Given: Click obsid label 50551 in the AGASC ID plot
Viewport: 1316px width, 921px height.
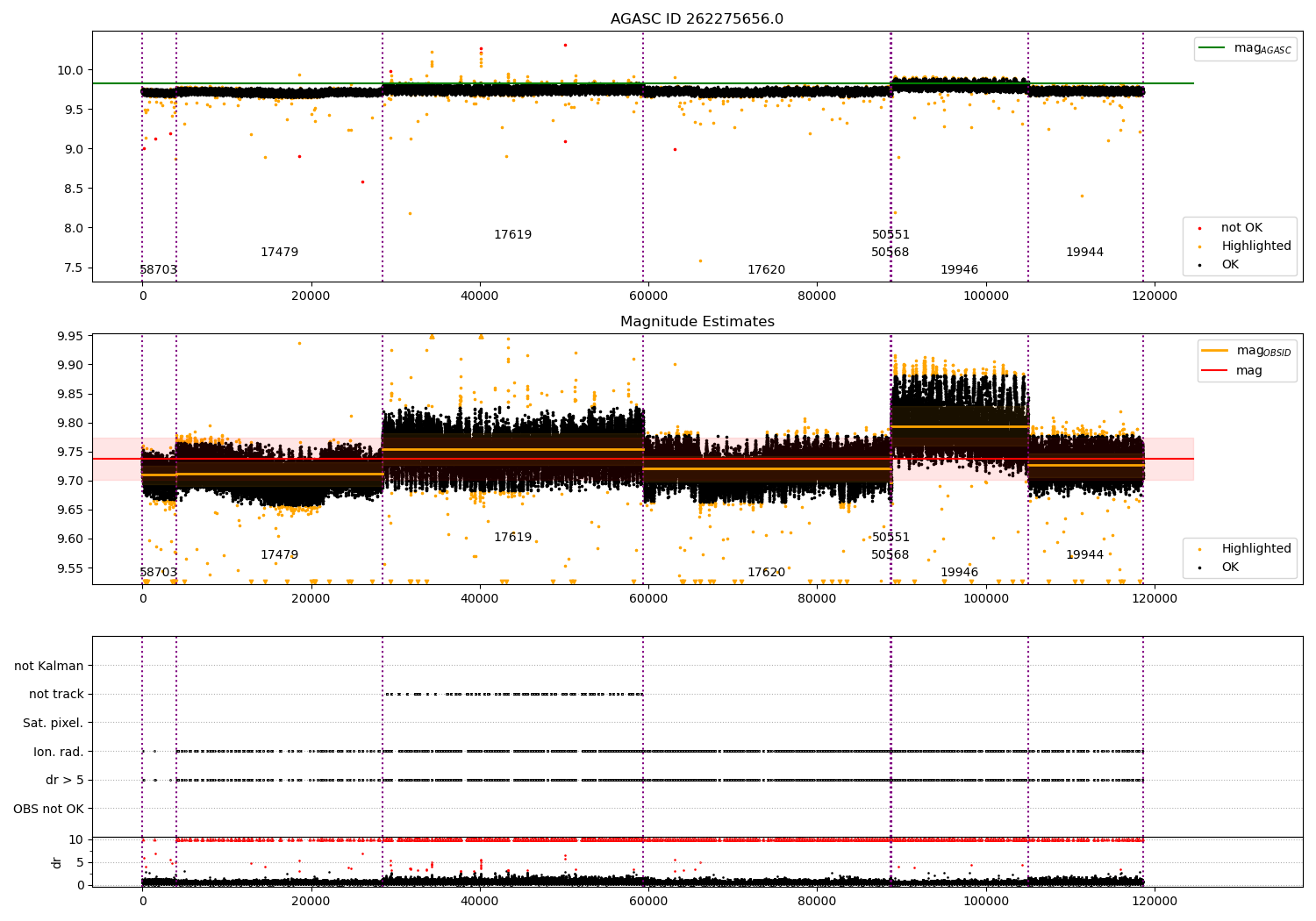Looking at the screenshot, I should [890, 235].
